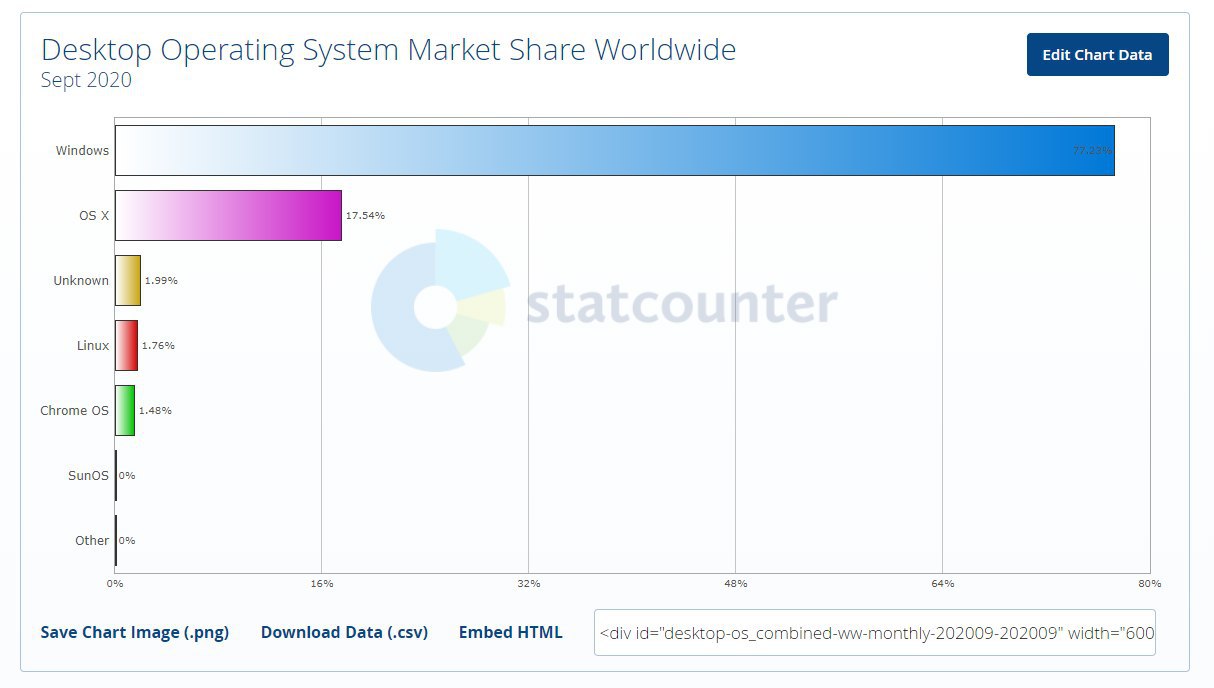The height and width of the screenshot is (688, 1214).
Task: Click the 17.54% value label
Action: click(x=365, y=215)
